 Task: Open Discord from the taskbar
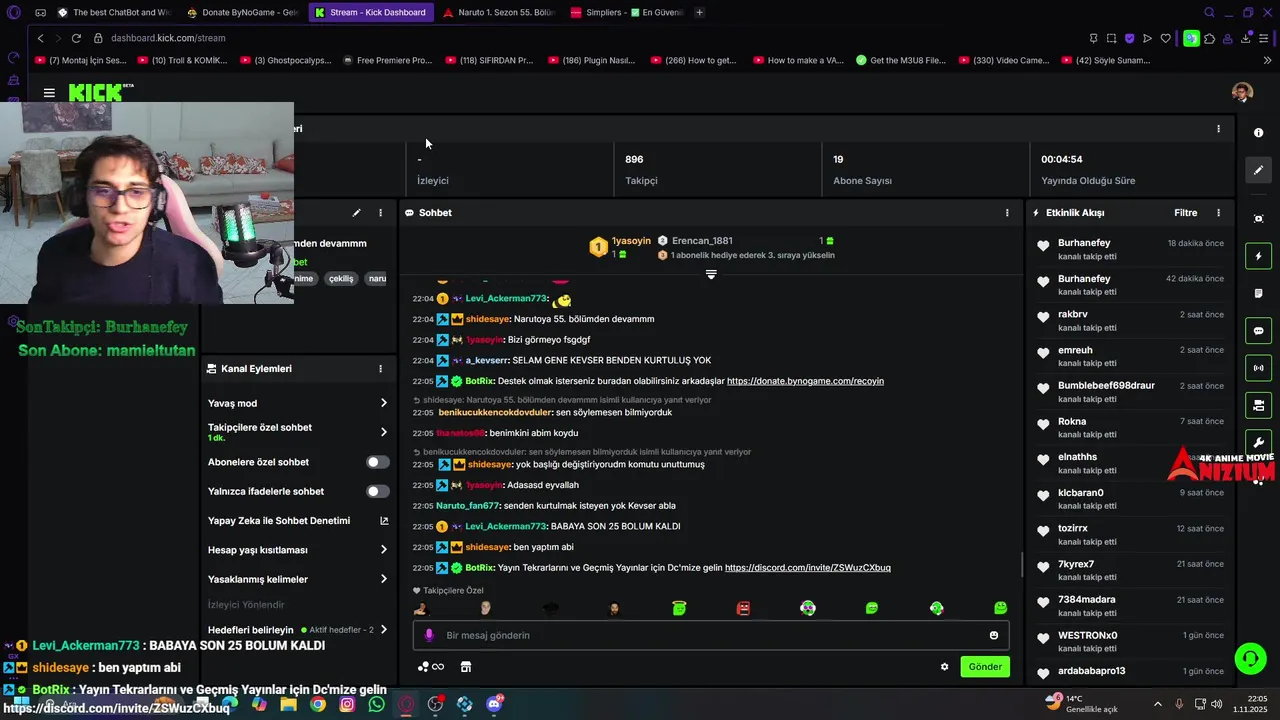point(494,704)
